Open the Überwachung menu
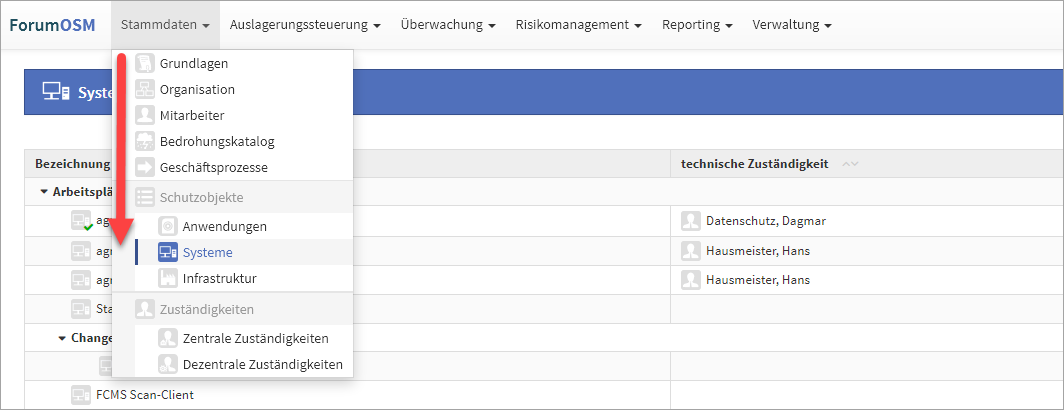 click(x=448, y=24)
